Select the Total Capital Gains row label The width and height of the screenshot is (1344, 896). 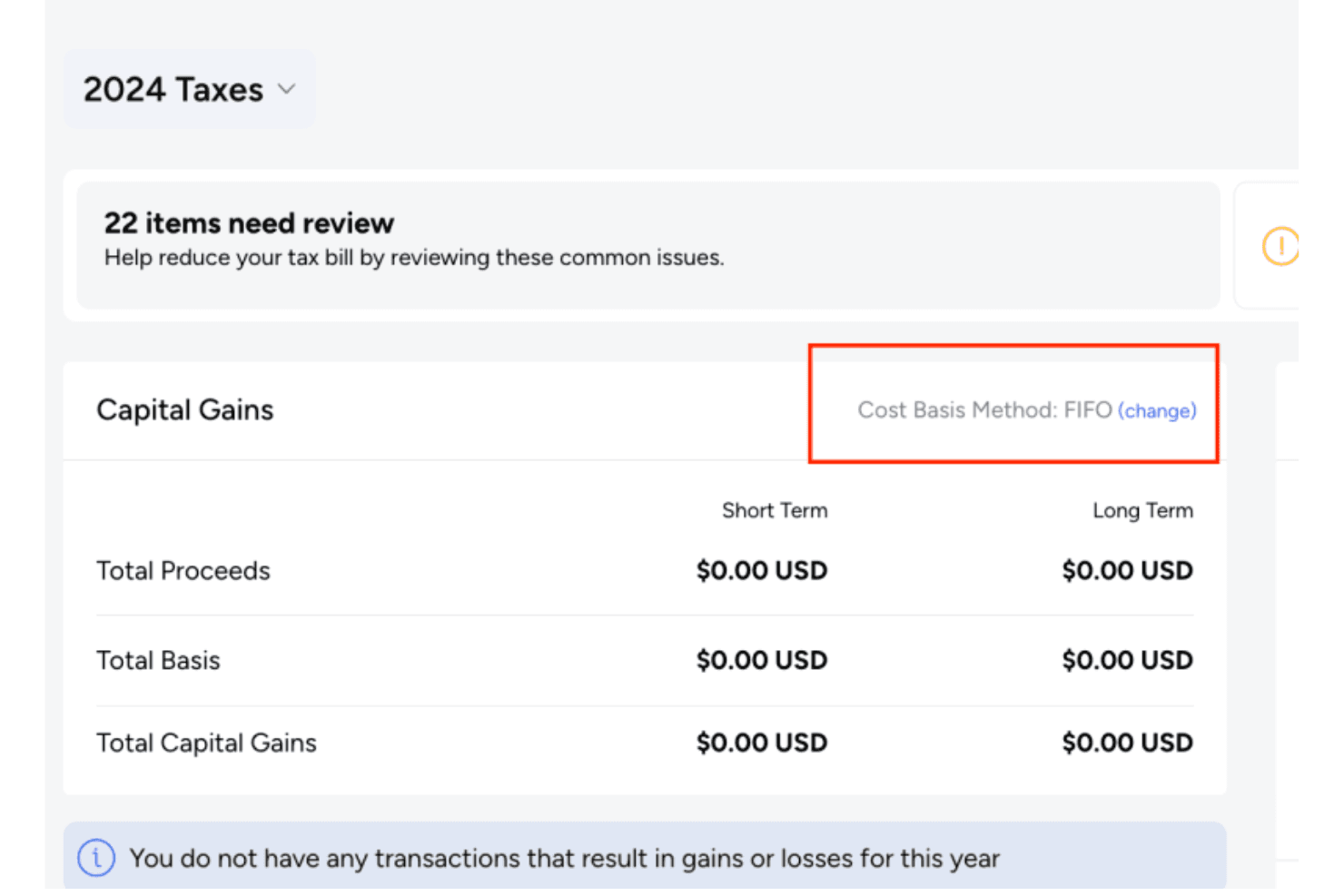(207, 743)
